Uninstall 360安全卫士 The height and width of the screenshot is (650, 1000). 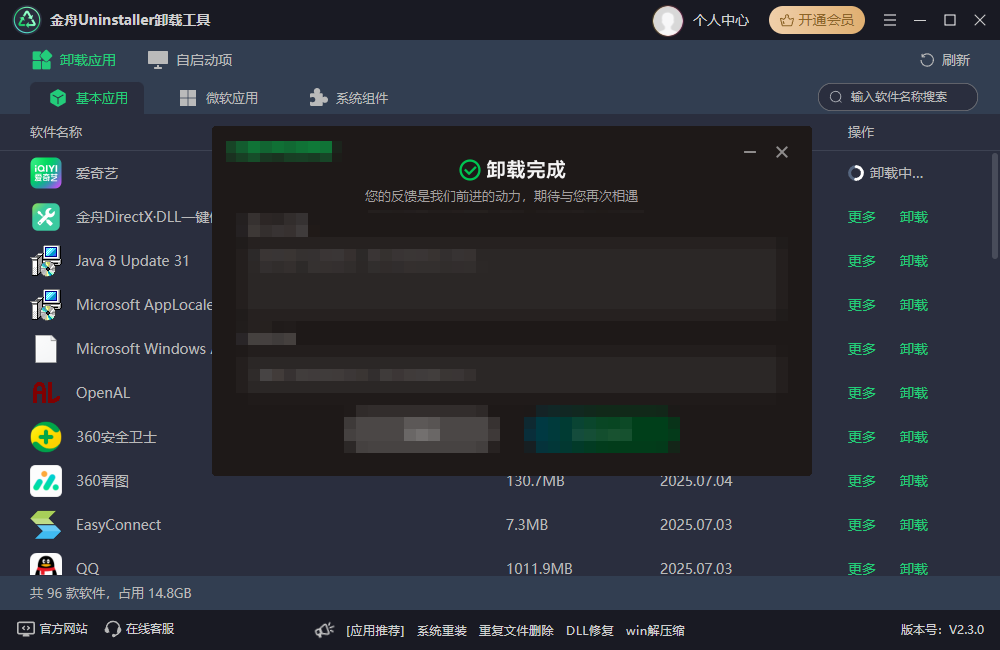913,437
